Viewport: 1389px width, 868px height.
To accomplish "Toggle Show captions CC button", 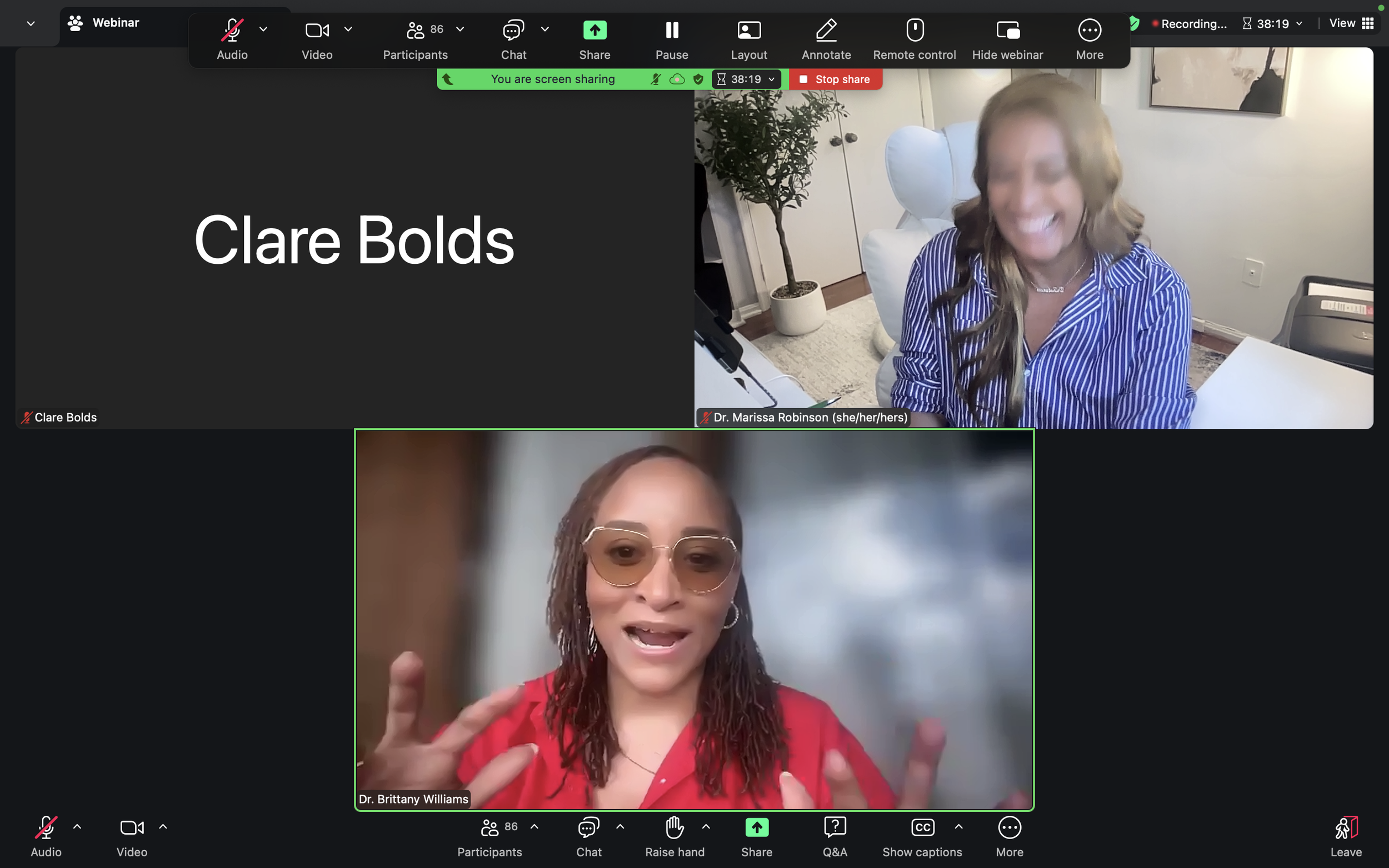I will (x=922, y=828).
